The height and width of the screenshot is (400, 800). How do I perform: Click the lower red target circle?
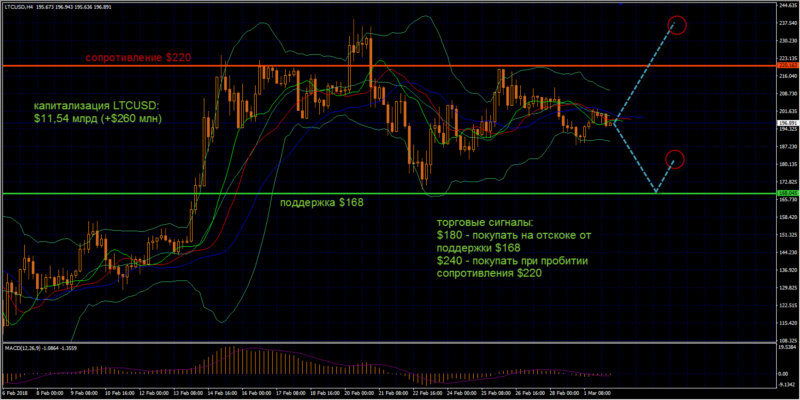674,158
